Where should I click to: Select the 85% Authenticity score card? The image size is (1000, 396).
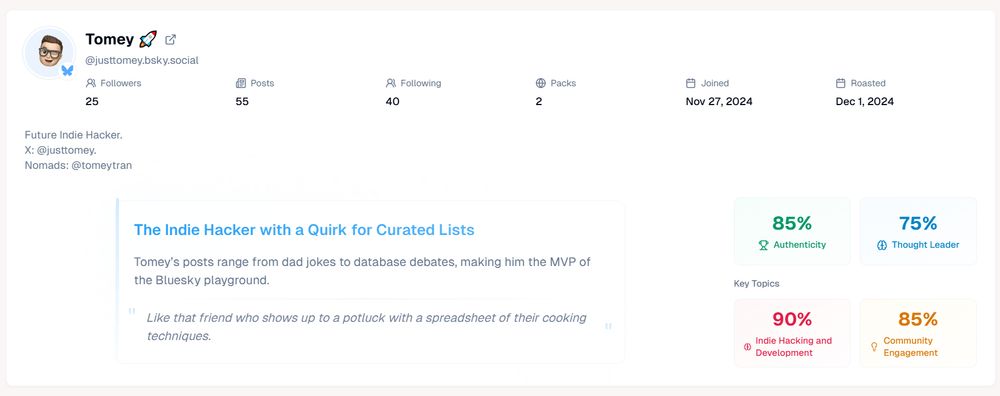[x=791, y=231]
